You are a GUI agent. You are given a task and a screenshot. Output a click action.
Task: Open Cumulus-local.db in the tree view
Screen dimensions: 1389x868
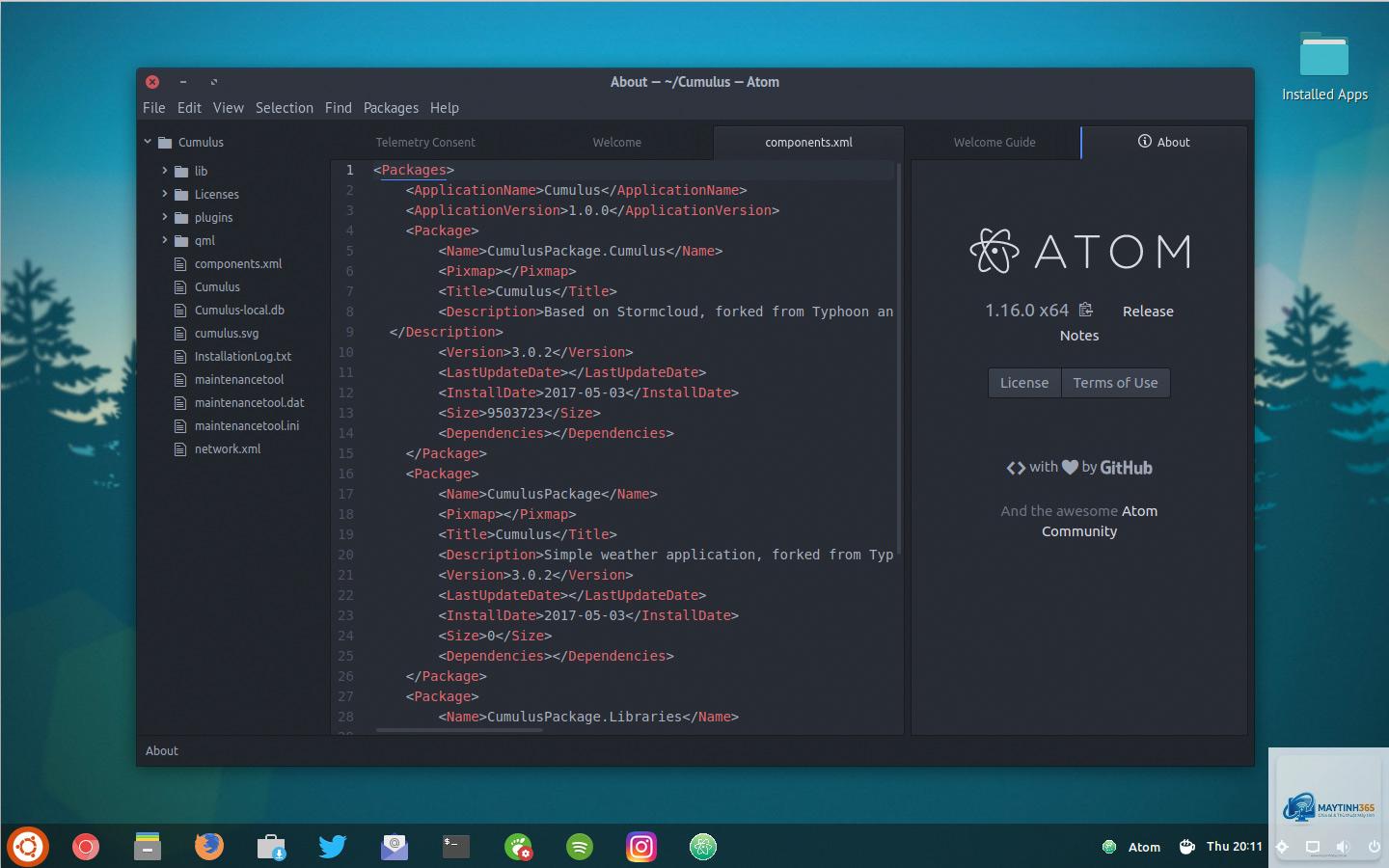[239, 310]
